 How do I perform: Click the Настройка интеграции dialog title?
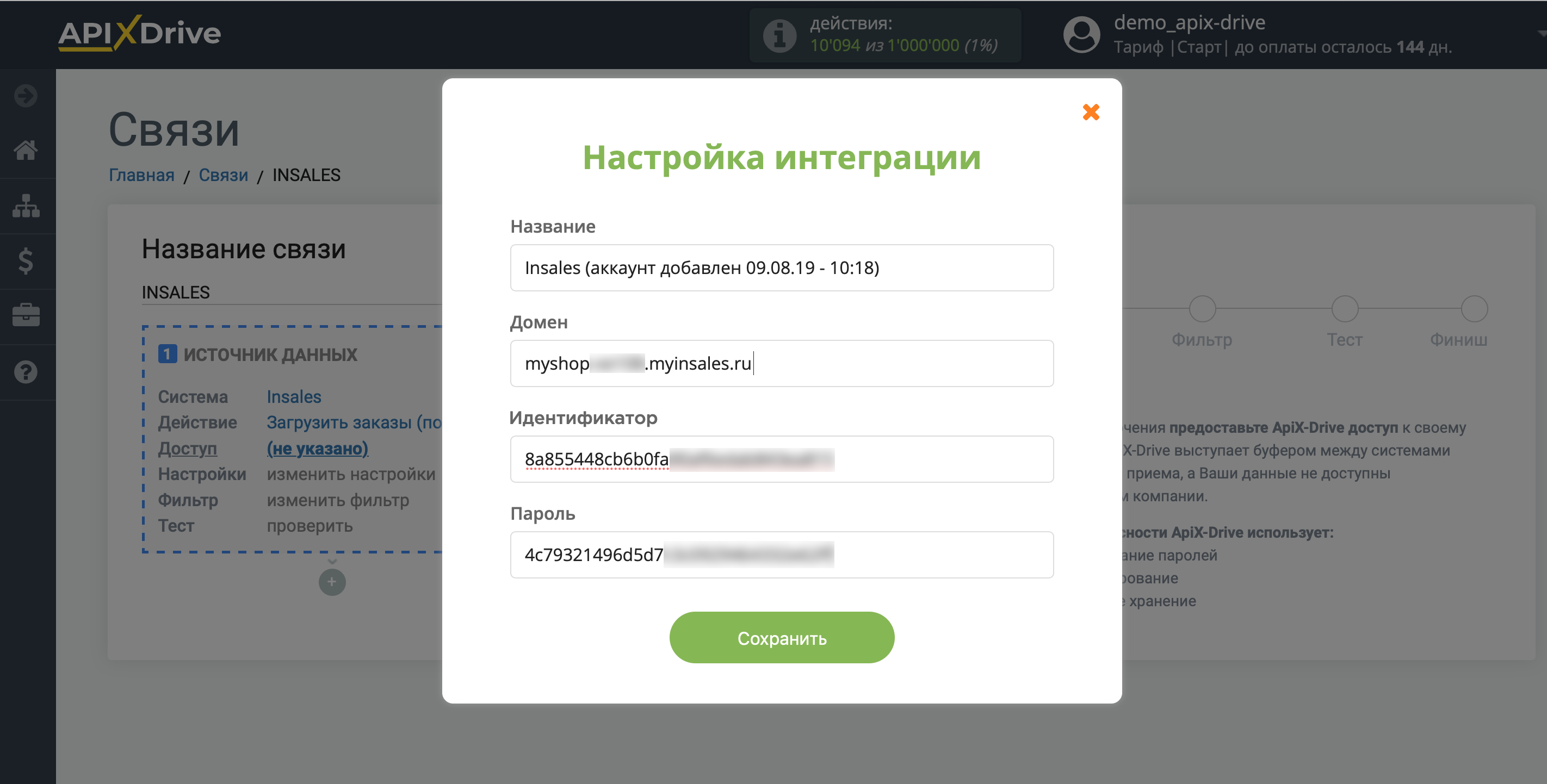782,157
